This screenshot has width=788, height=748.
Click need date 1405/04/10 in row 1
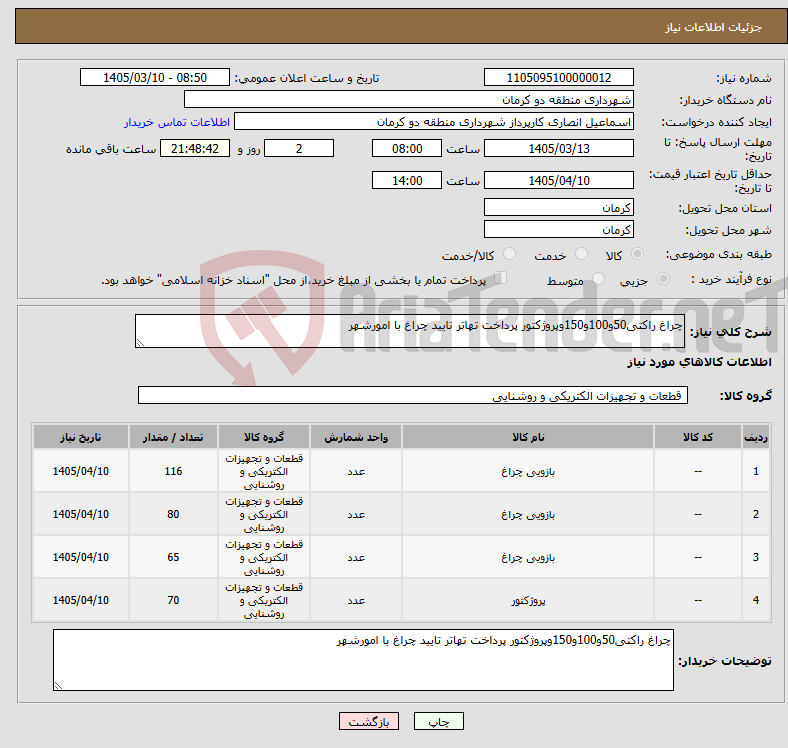81,471
